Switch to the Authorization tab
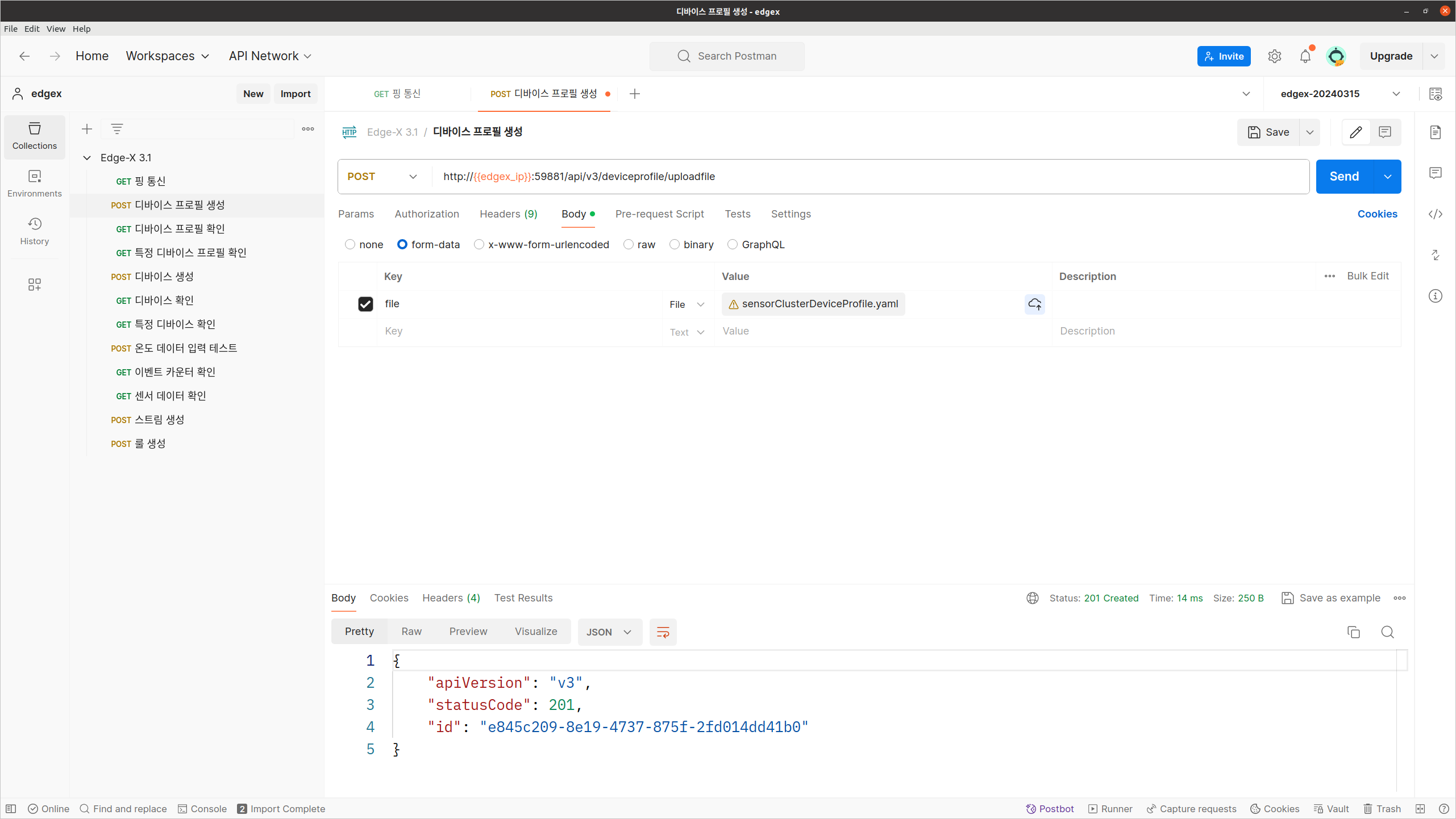Image resolution: width=1456 pixels, height=819 pixels. pos(427,214)
